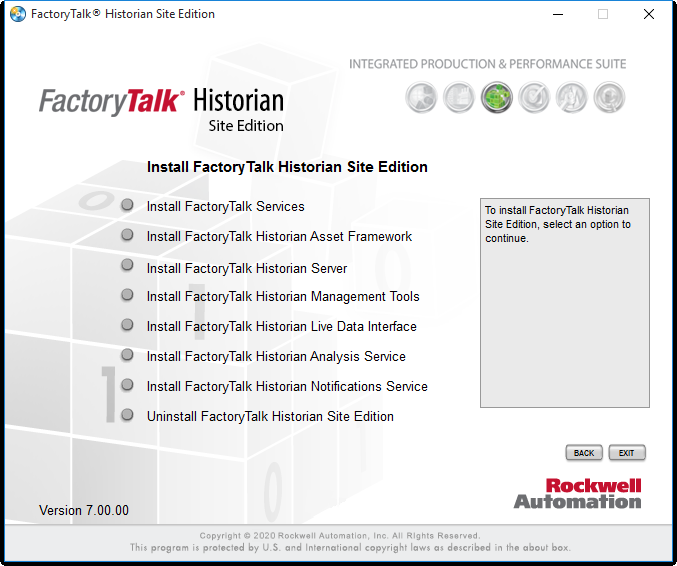Image resolution: width=677 pixels, height=566 pixels.
Task: Click the installer disc icon in title bar
Action: click(18, 14)
